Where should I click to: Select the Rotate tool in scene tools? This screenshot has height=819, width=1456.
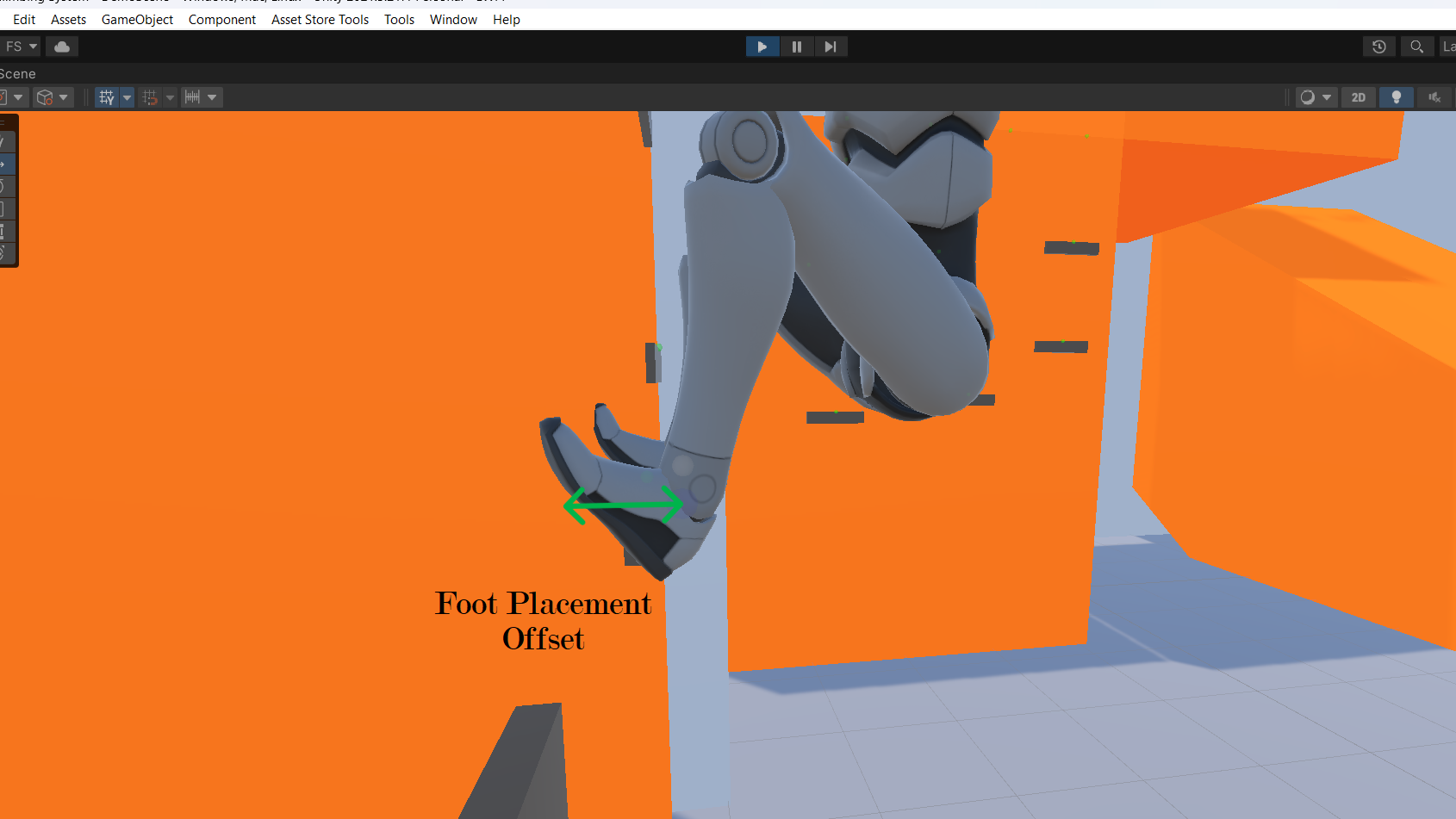(x=4, y=186)
